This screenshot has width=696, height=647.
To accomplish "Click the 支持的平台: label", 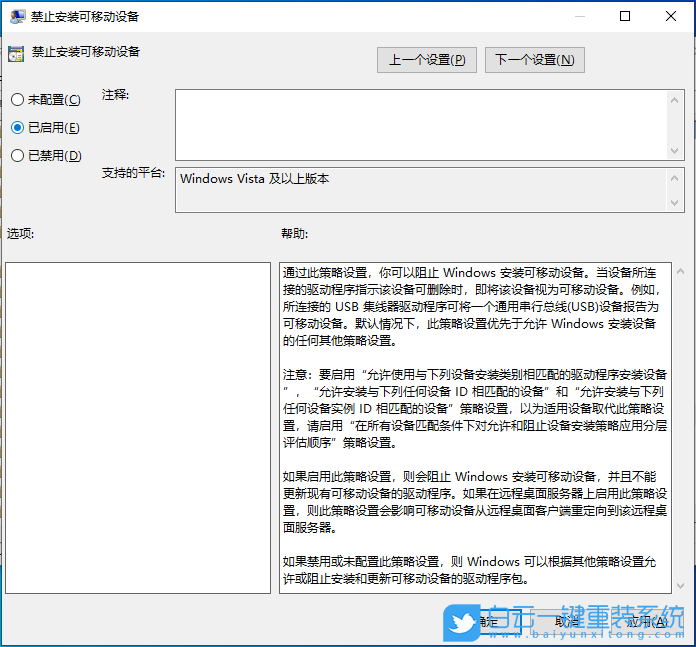I will point(133,173).
